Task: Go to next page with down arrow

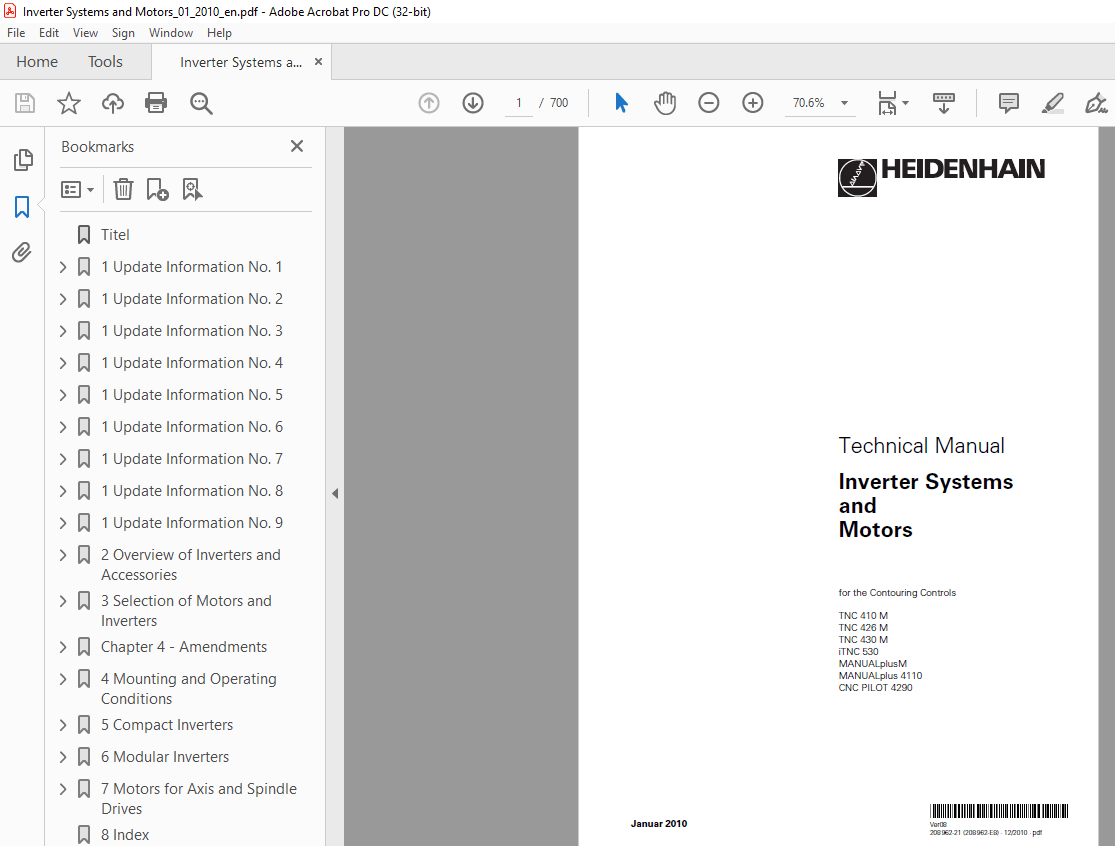Action: click(472, 103)
